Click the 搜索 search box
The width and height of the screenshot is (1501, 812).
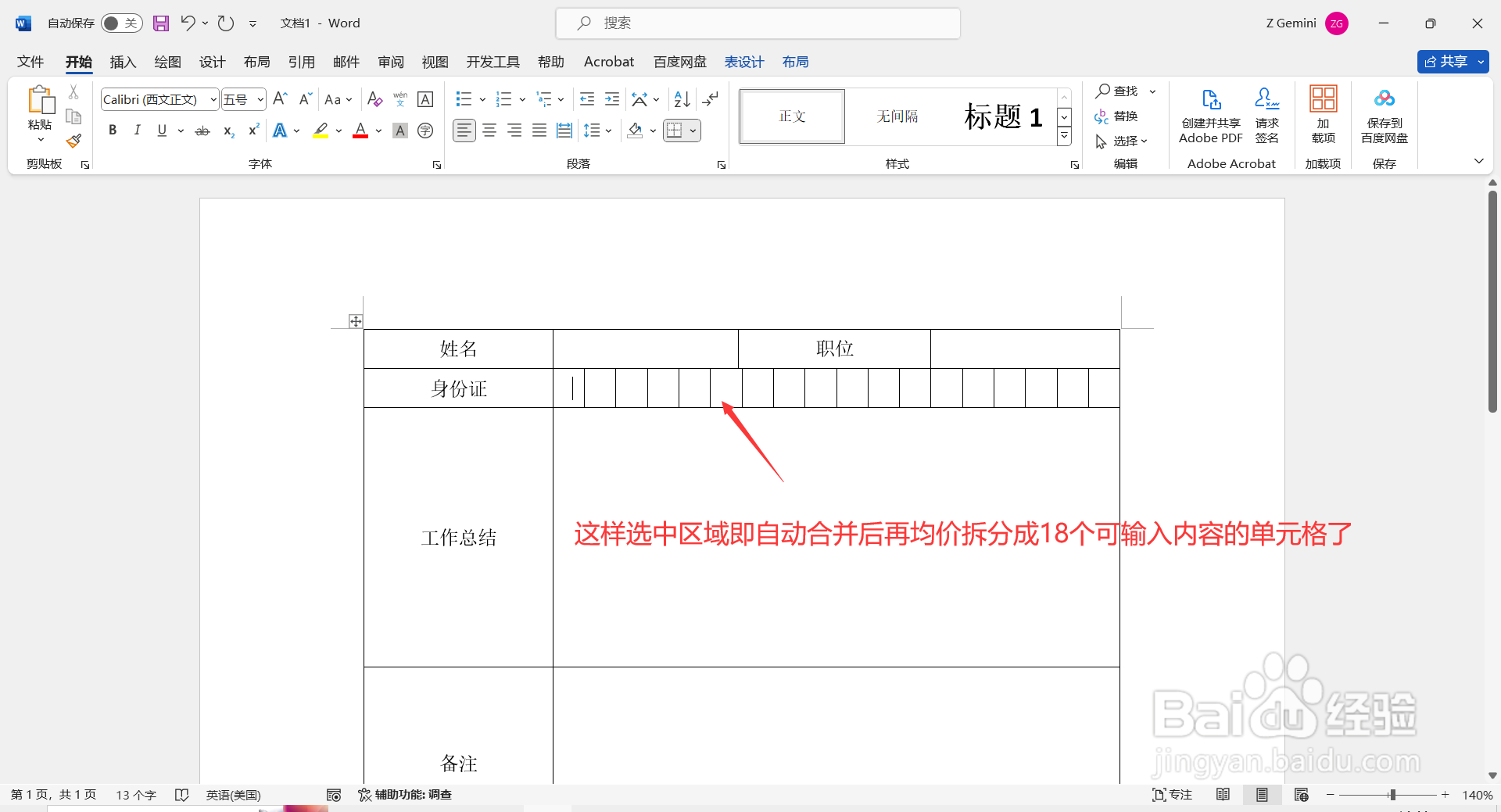click(x=757, y=23)
